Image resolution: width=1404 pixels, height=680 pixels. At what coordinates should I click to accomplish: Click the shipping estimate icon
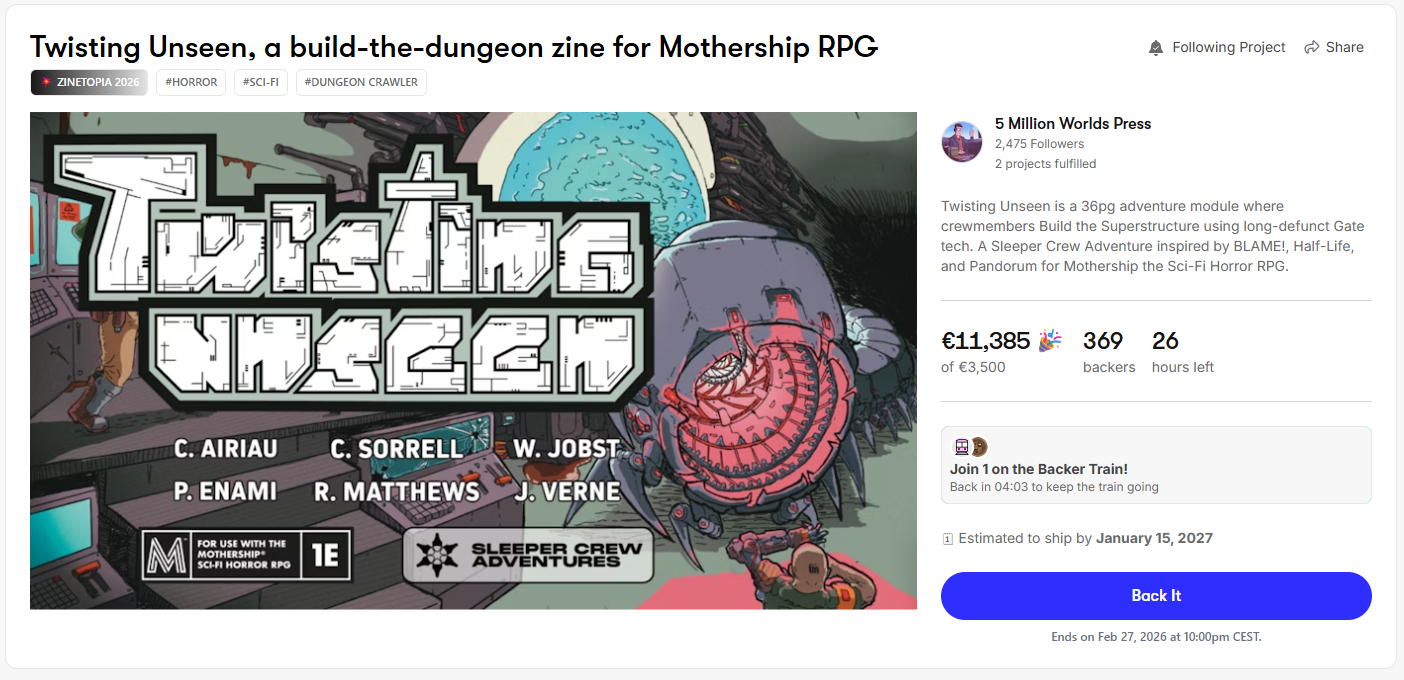pos(947,539)
